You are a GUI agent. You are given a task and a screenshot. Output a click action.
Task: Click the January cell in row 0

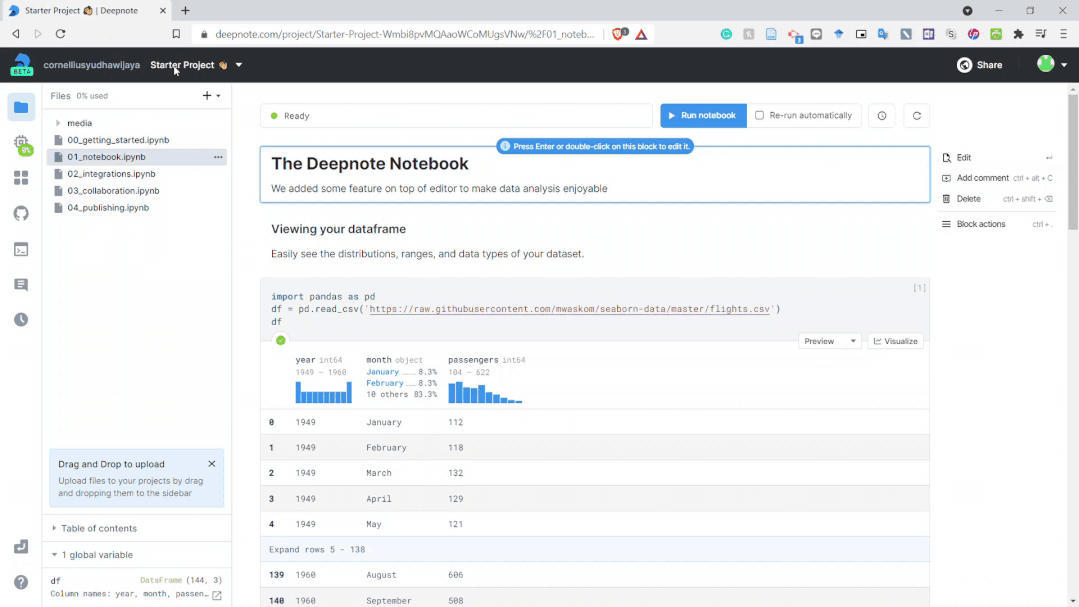point(384,422)
